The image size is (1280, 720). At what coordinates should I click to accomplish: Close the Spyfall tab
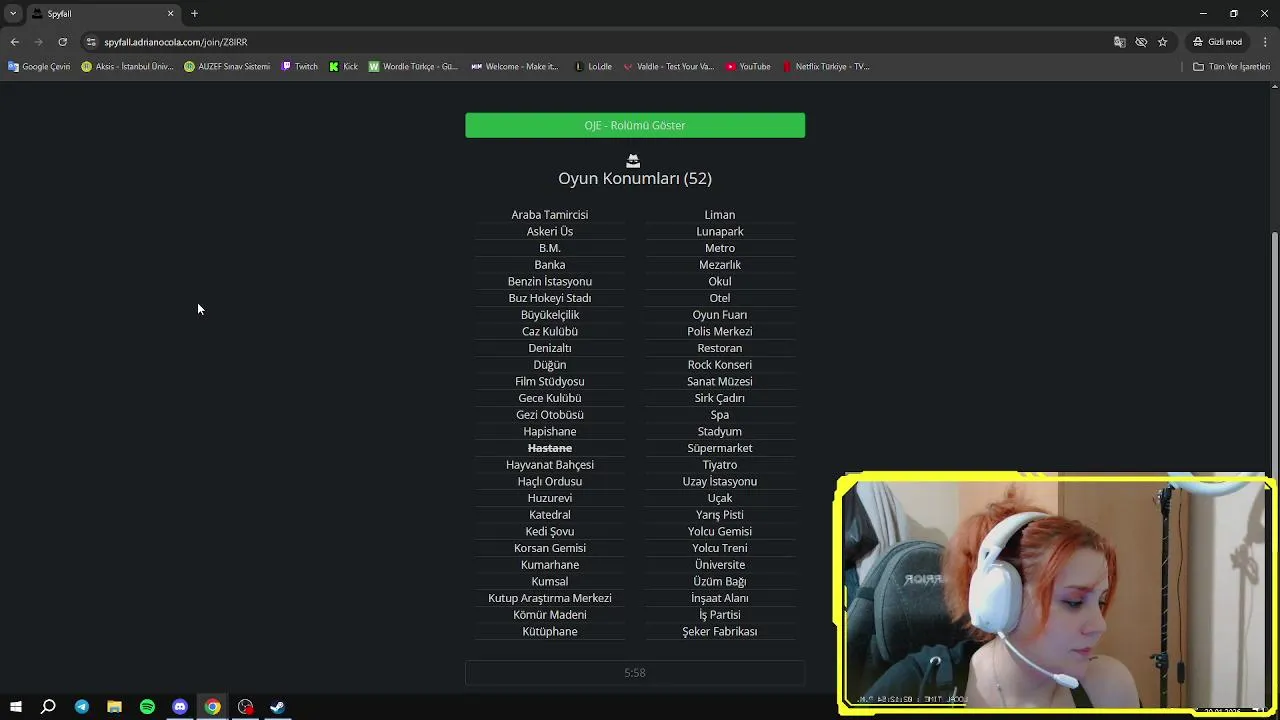pyautogui.click(x=170, y=13)
